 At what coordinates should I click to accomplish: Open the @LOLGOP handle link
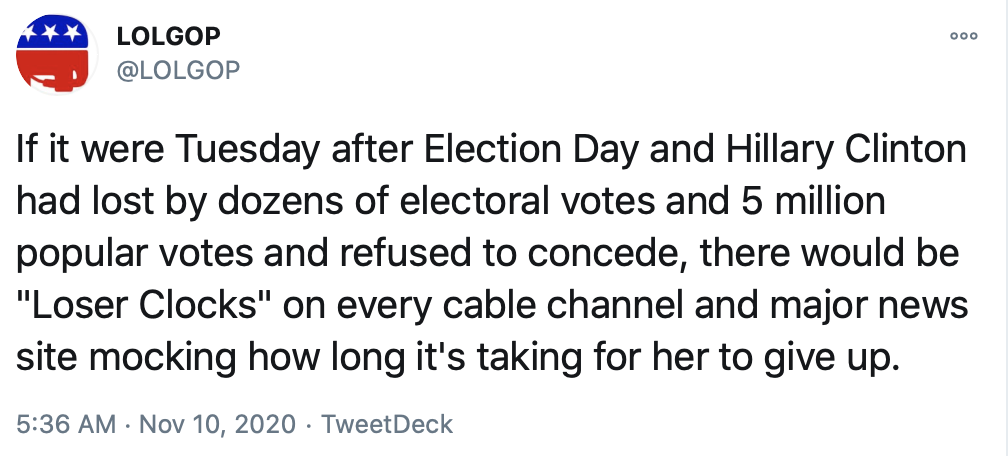click(x=179, y=68)
